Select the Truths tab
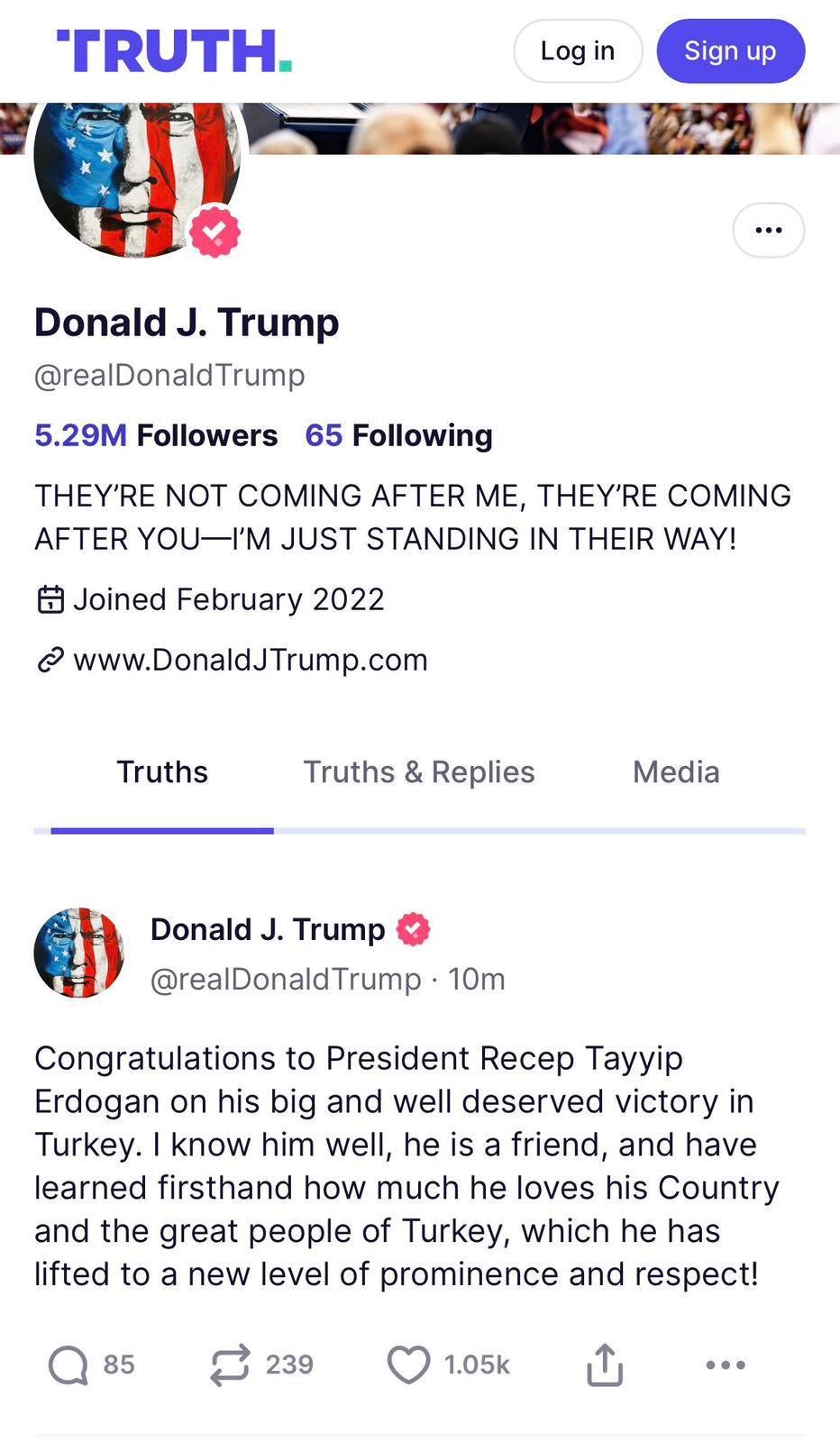Viewport: 840px width, 1442px height. pyautogui.click(x=162, y=772)
